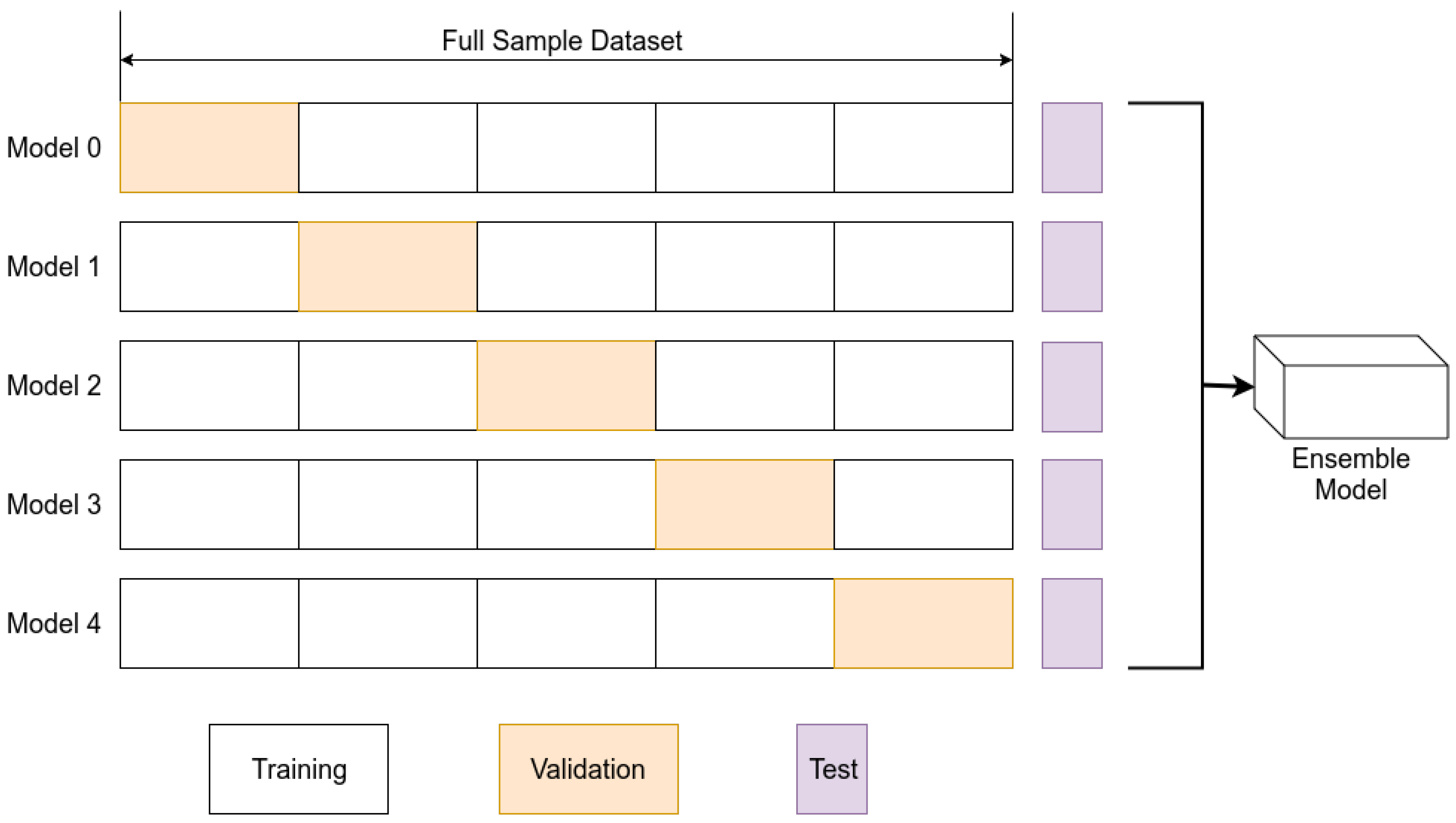Screen dimensions: 1456x823
Task: Click Model 0's last white training block
Action: coord(923,148)
